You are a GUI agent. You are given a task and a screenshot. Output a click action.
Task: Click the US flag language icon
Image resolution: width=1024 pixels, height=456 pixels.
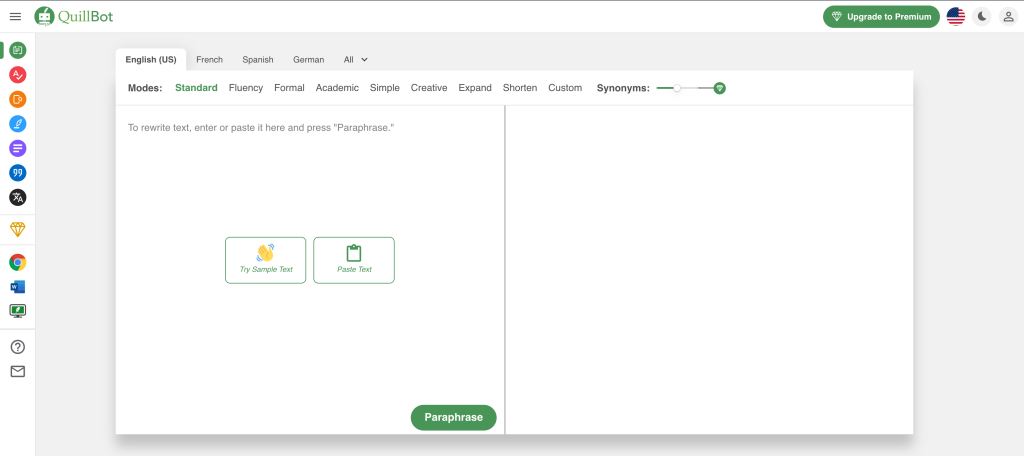click(955, 17)
